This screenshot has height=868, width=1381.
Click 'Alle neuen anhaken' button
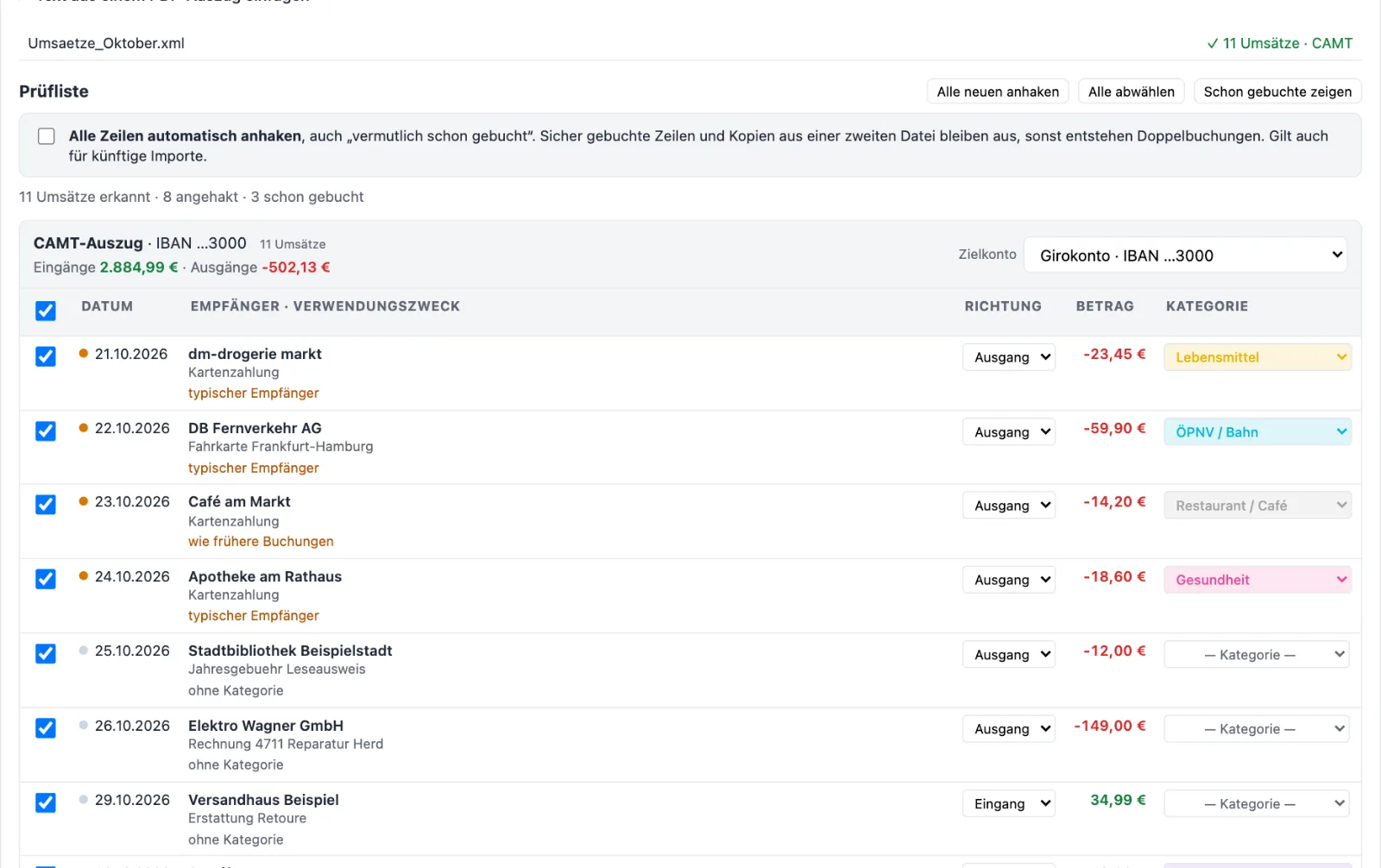tap(998, 91)
